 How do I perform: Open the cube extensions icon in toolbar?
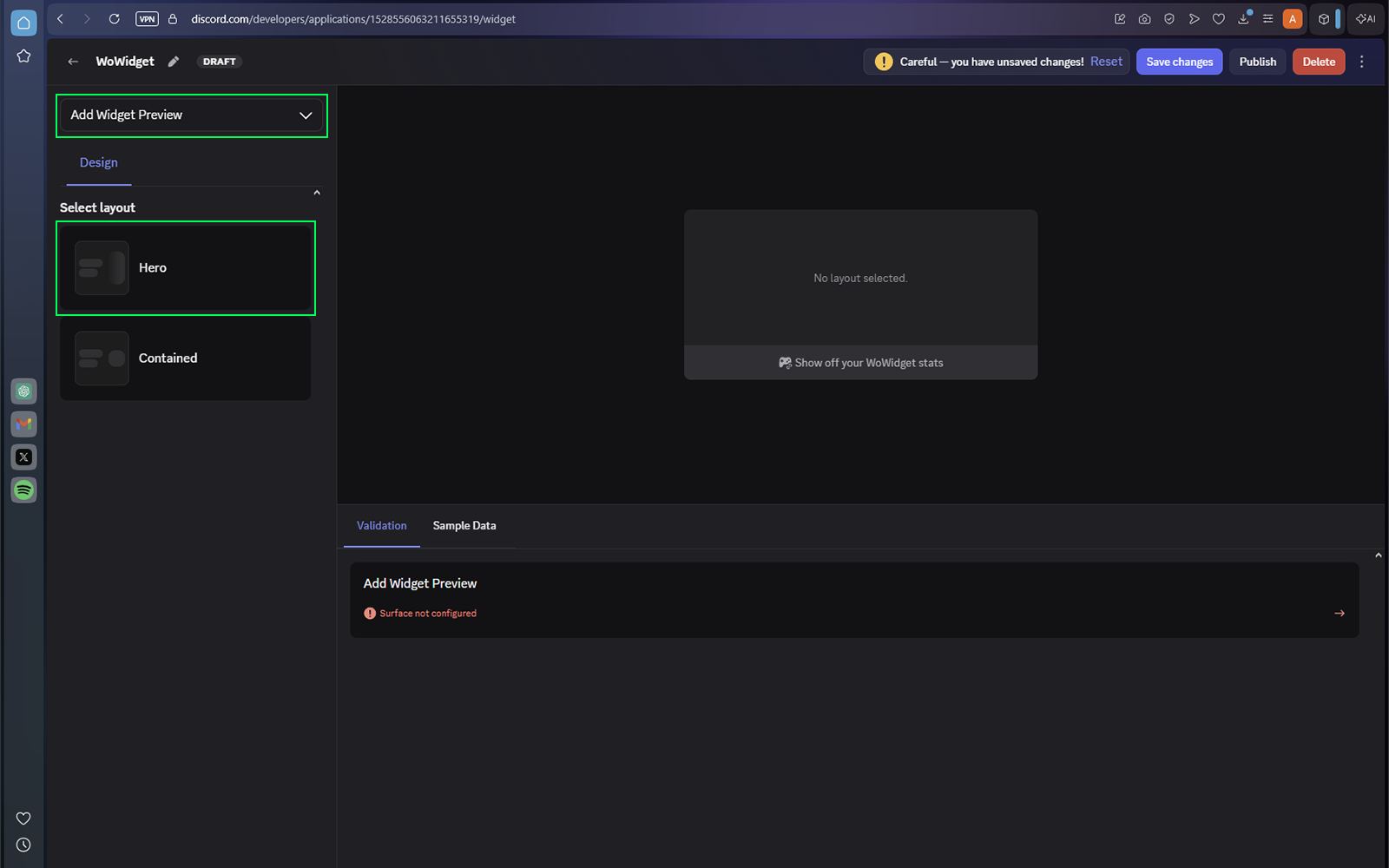[x=1324, y=19]
